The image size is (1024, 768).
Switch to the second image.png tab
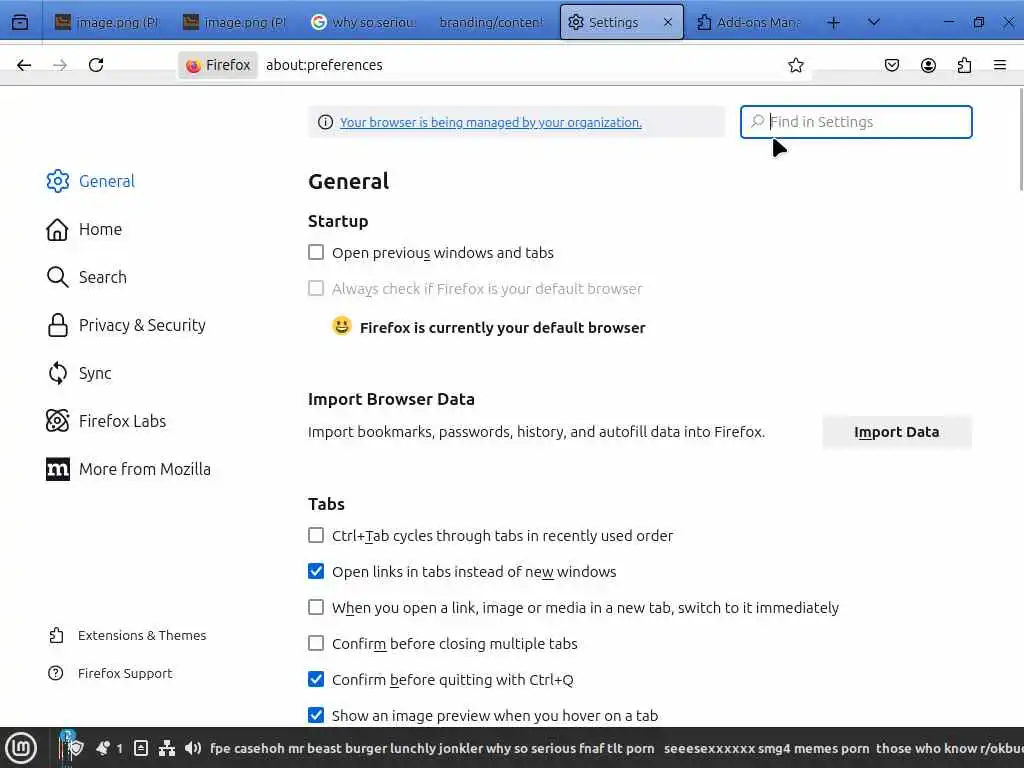tap(234, 22)
